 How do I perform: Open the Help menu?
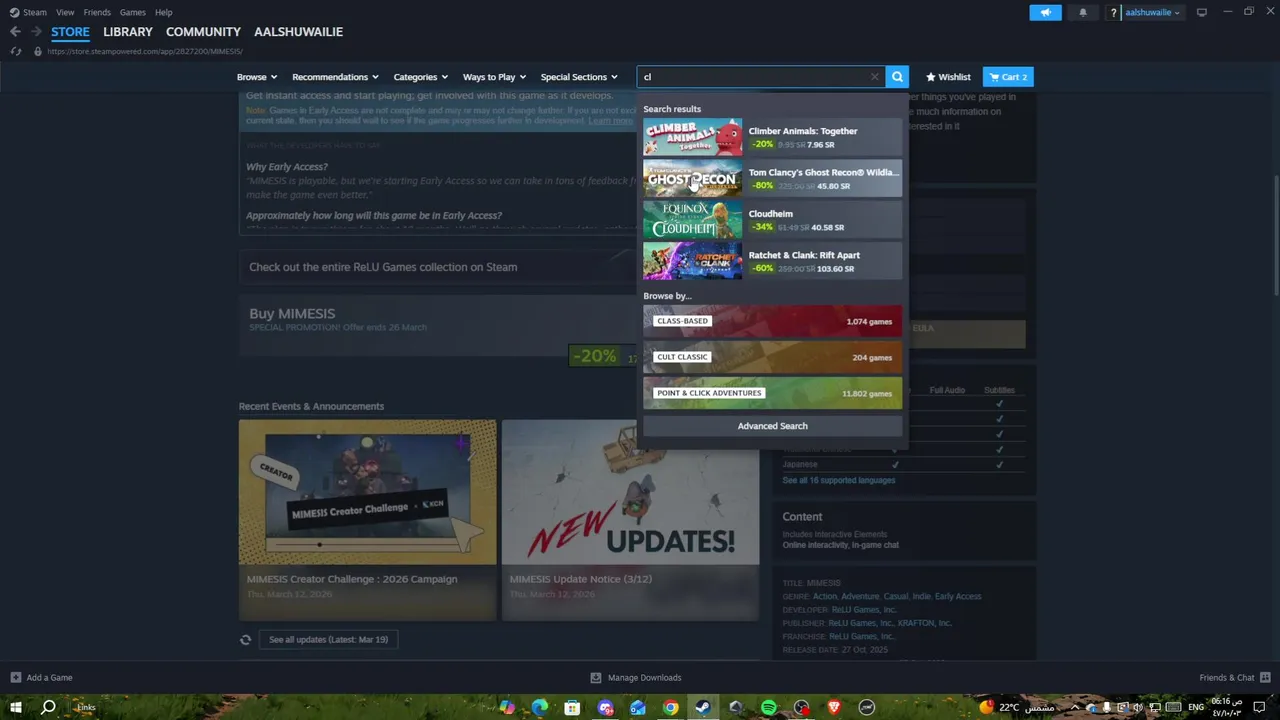(164, 12)
